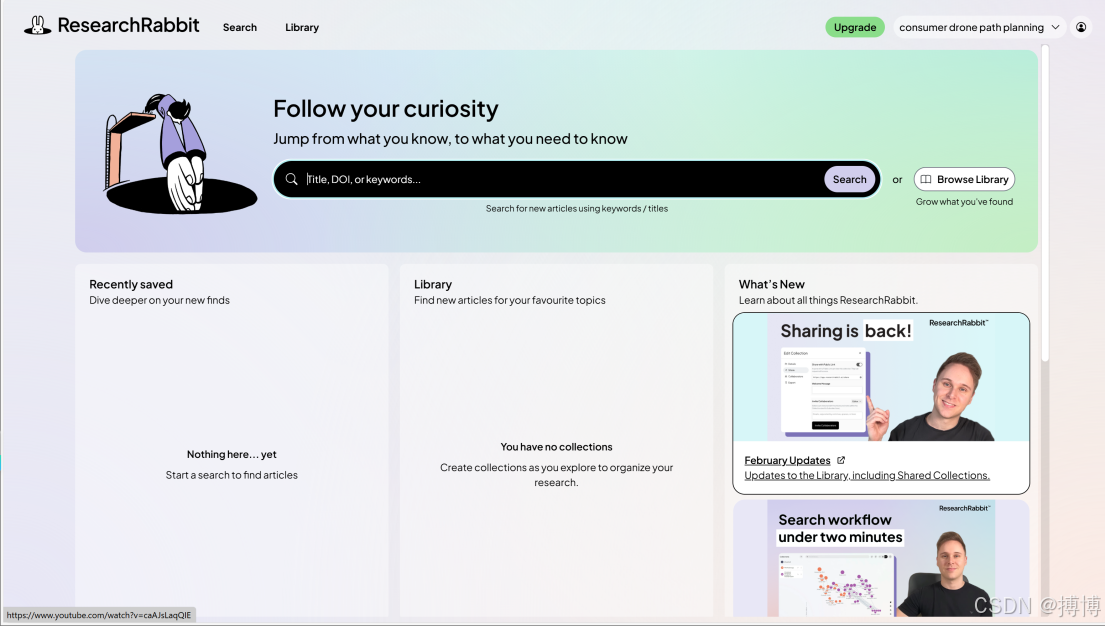Click the book icon on Browse Library

[926, 179]
